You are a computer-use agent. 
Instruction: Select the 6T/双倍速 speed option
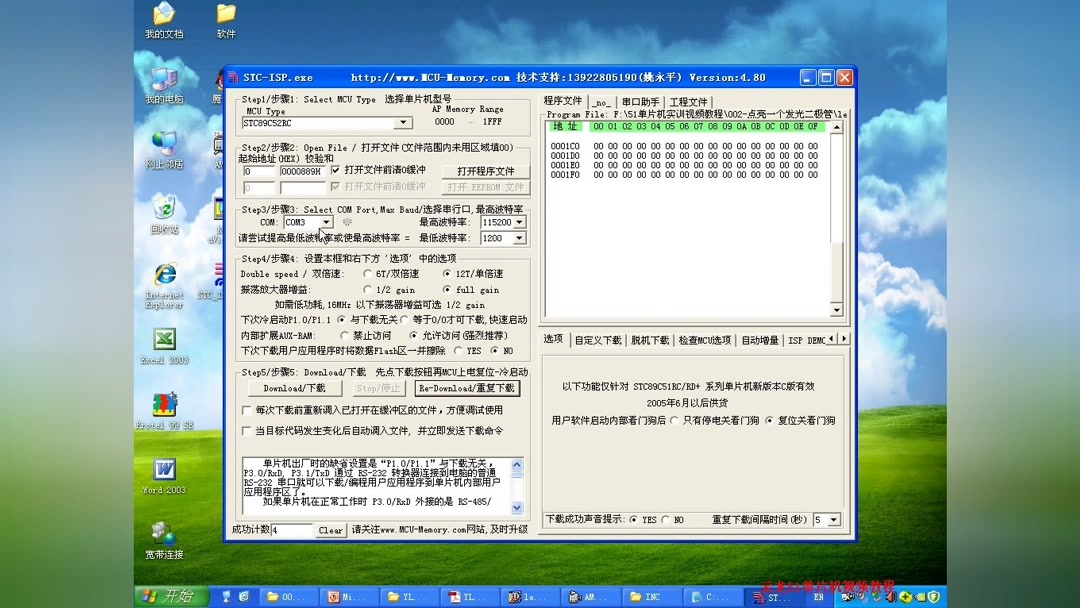point(370,273)
